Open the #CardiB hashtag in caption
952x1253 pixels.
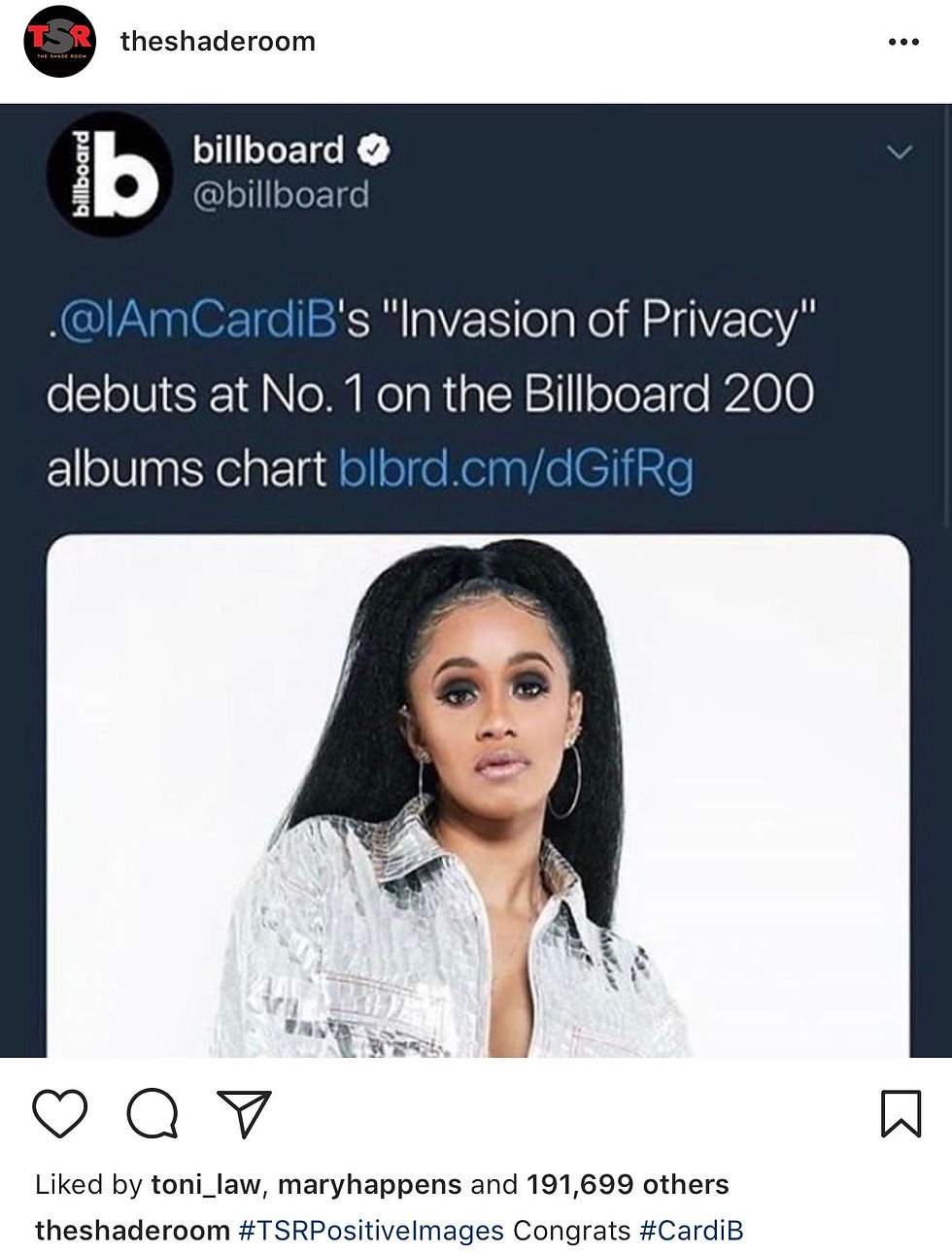pyautogui.click(x=691, y=1231)
